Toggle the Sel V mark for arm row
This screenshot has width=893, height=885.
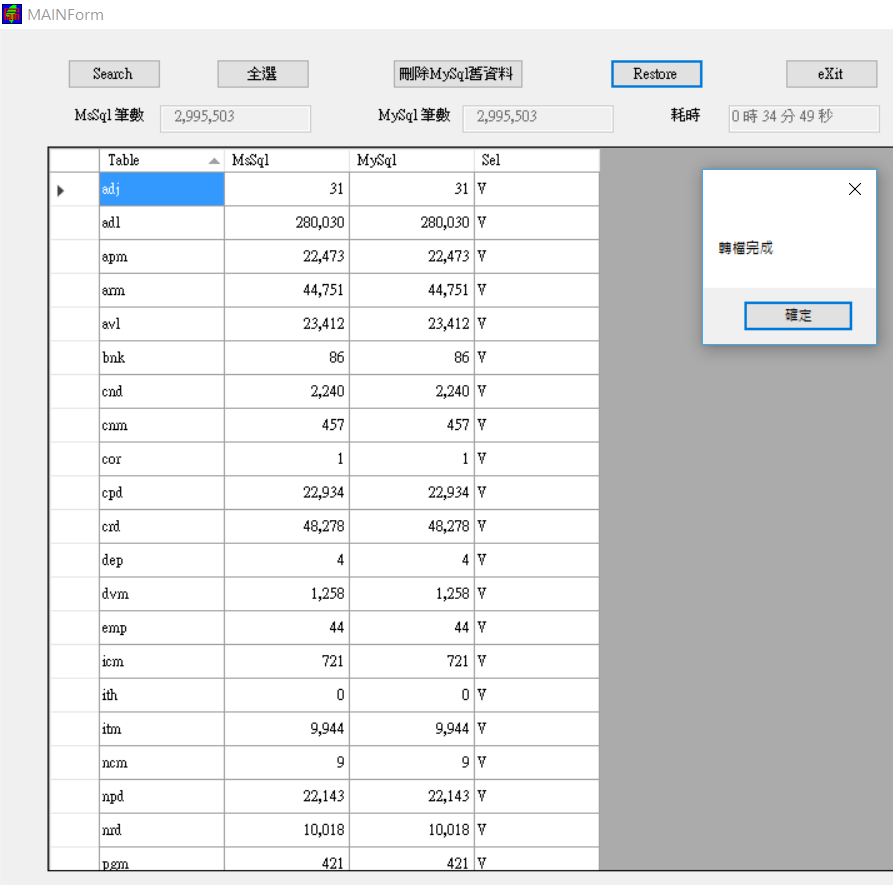pyautogui.click(x=482, y=290)
